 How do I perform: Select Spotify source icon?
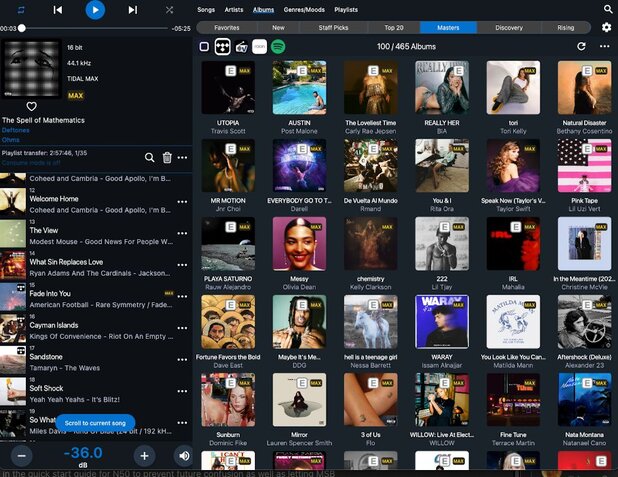coord(278,47)
